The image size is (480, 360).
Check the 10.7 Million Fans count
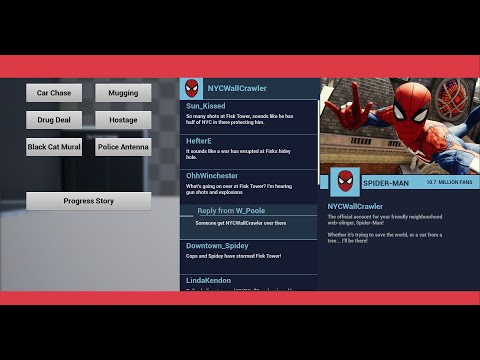pyautogui.click(x=449, y=182)
